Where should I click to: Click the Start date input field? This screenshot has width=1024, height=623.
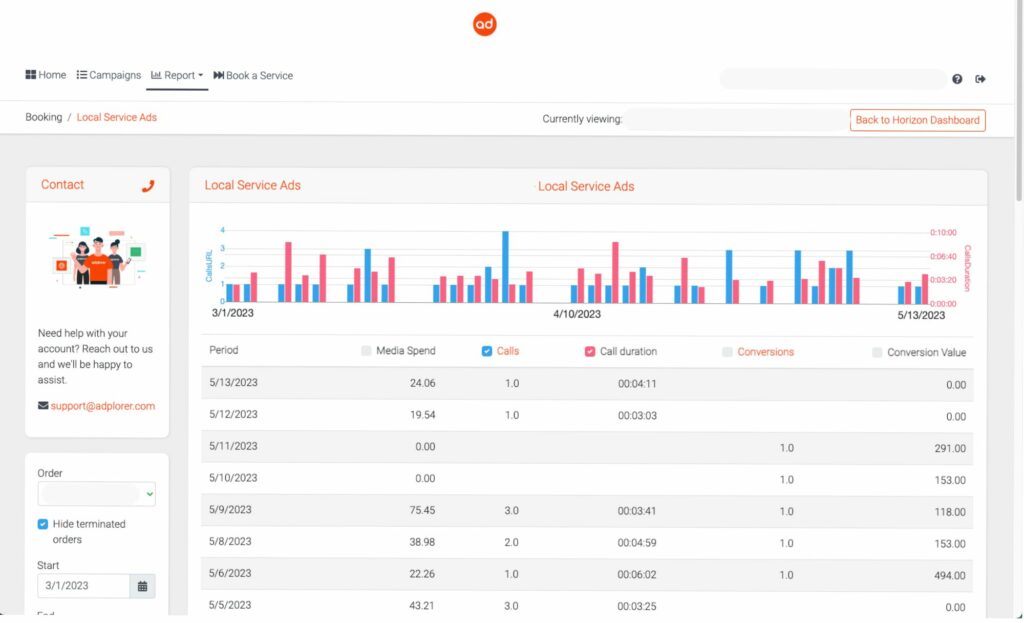coord(84,586)
